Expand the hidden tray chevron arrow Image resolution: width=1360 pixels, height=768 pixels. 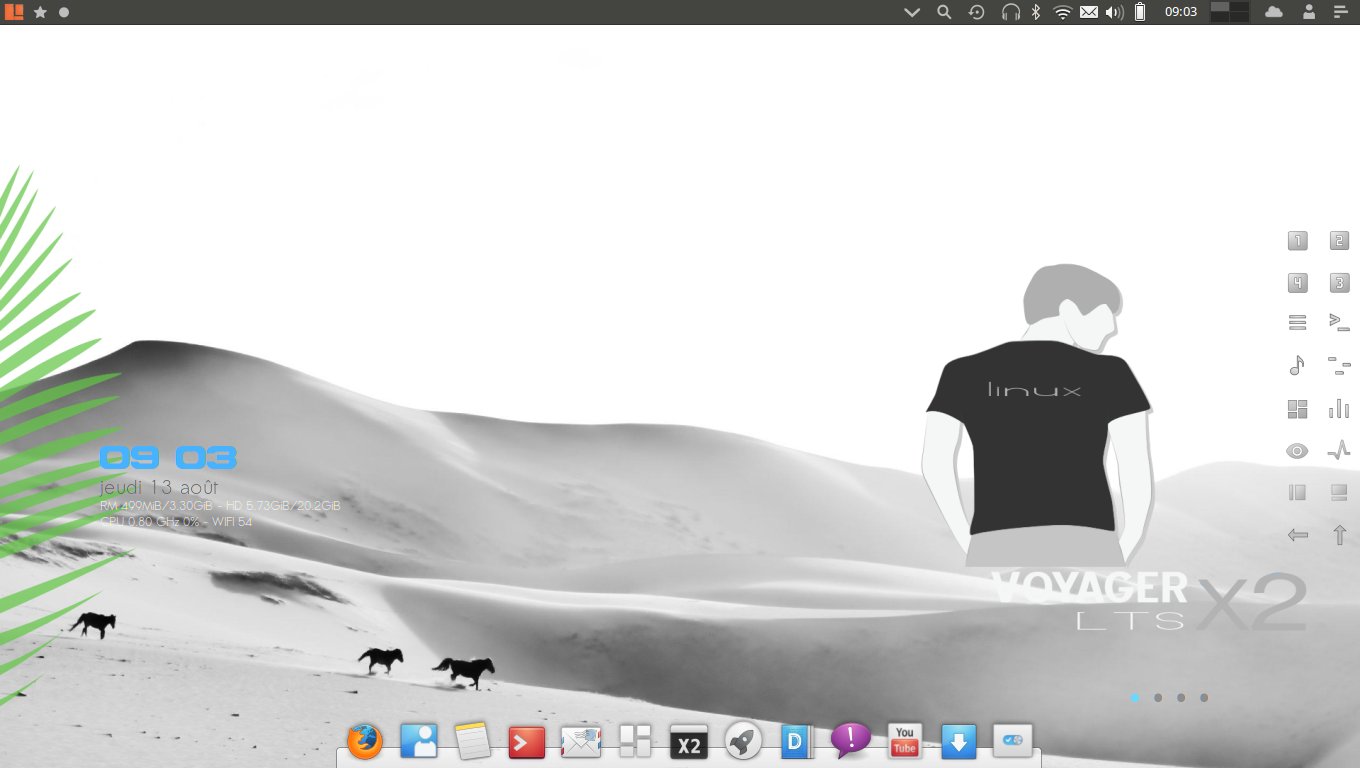click(x=912, y=12)
